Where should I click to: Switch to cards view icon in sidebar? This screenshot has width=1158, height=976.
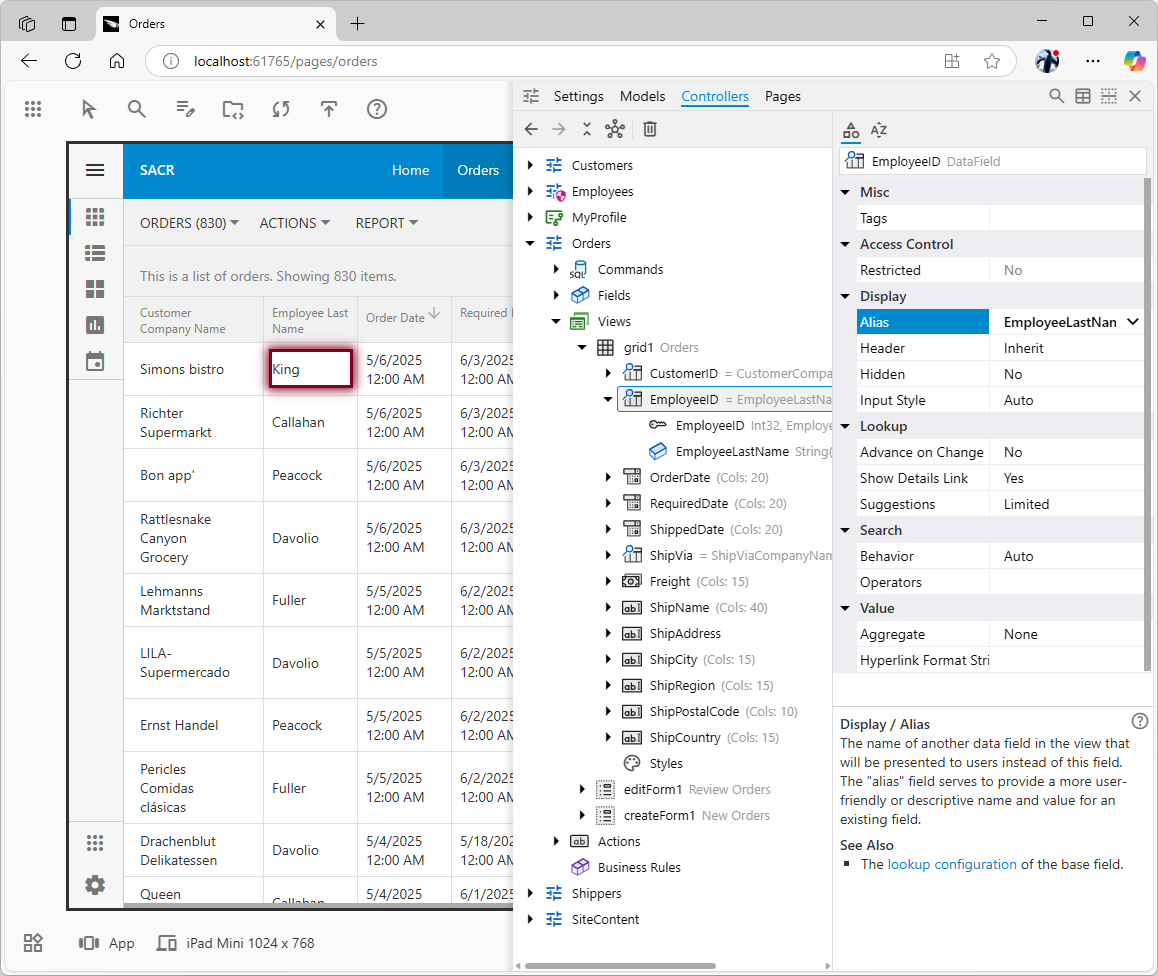coord(95,289)
